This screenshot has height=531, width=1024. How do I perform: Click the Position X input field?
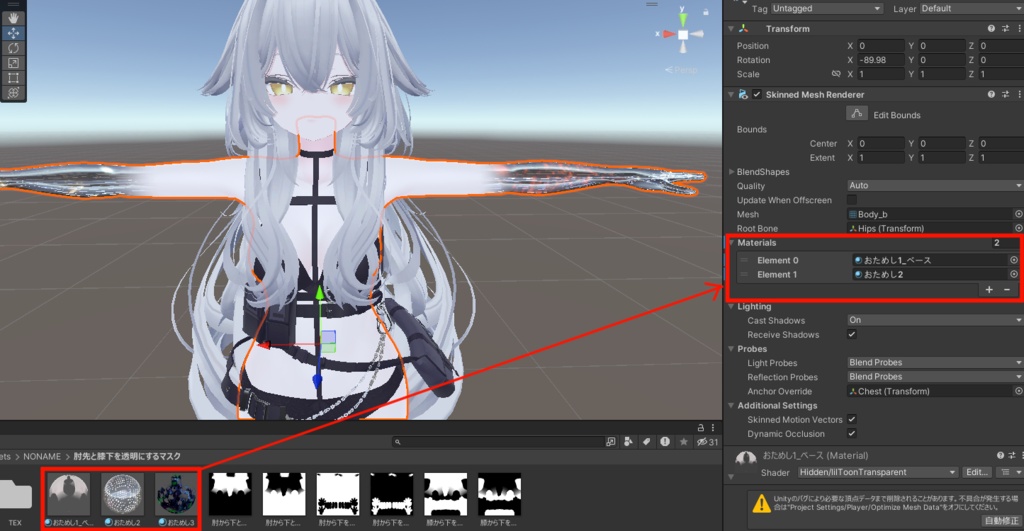click(x=881, y=46)
